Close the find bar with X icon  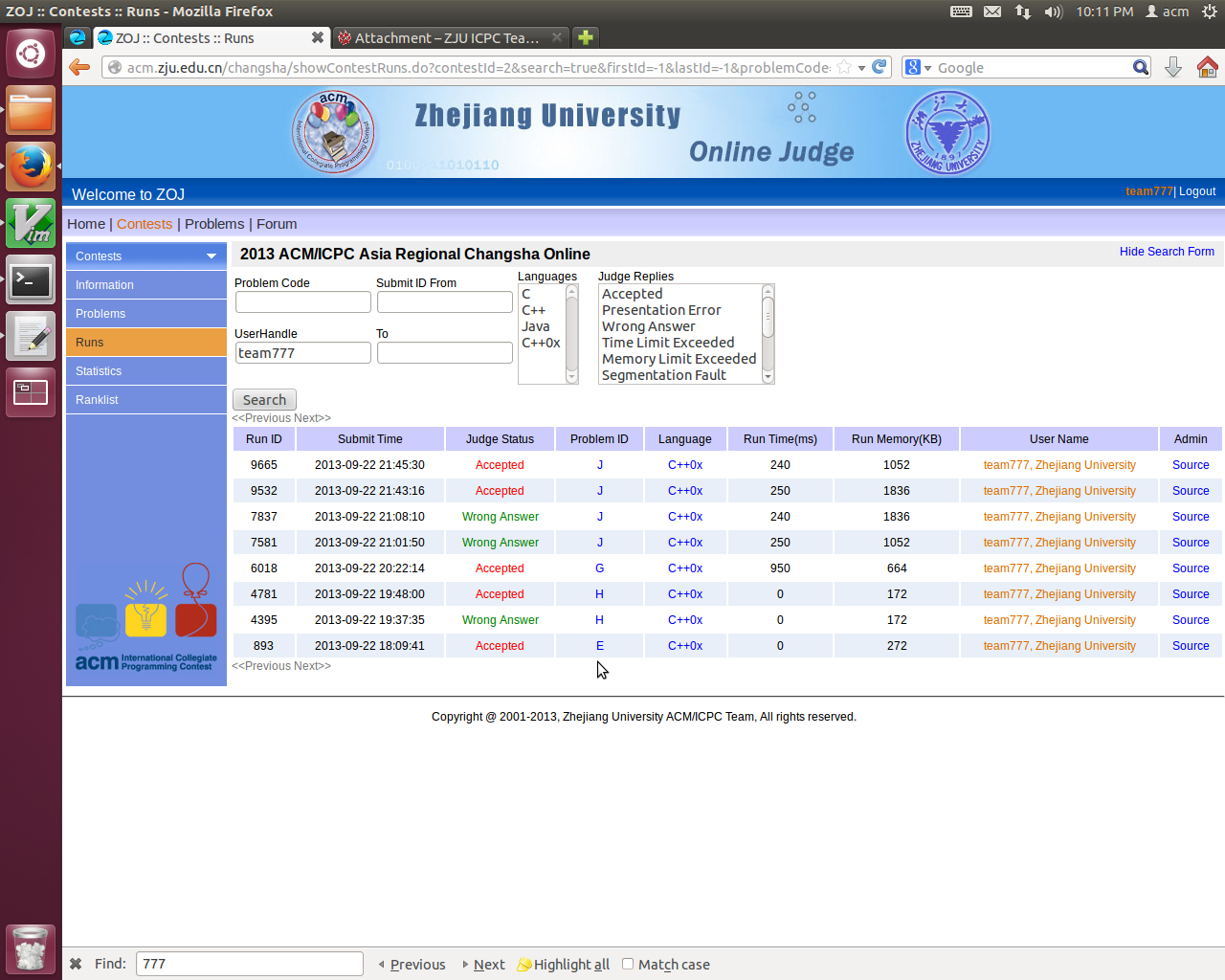76,964
